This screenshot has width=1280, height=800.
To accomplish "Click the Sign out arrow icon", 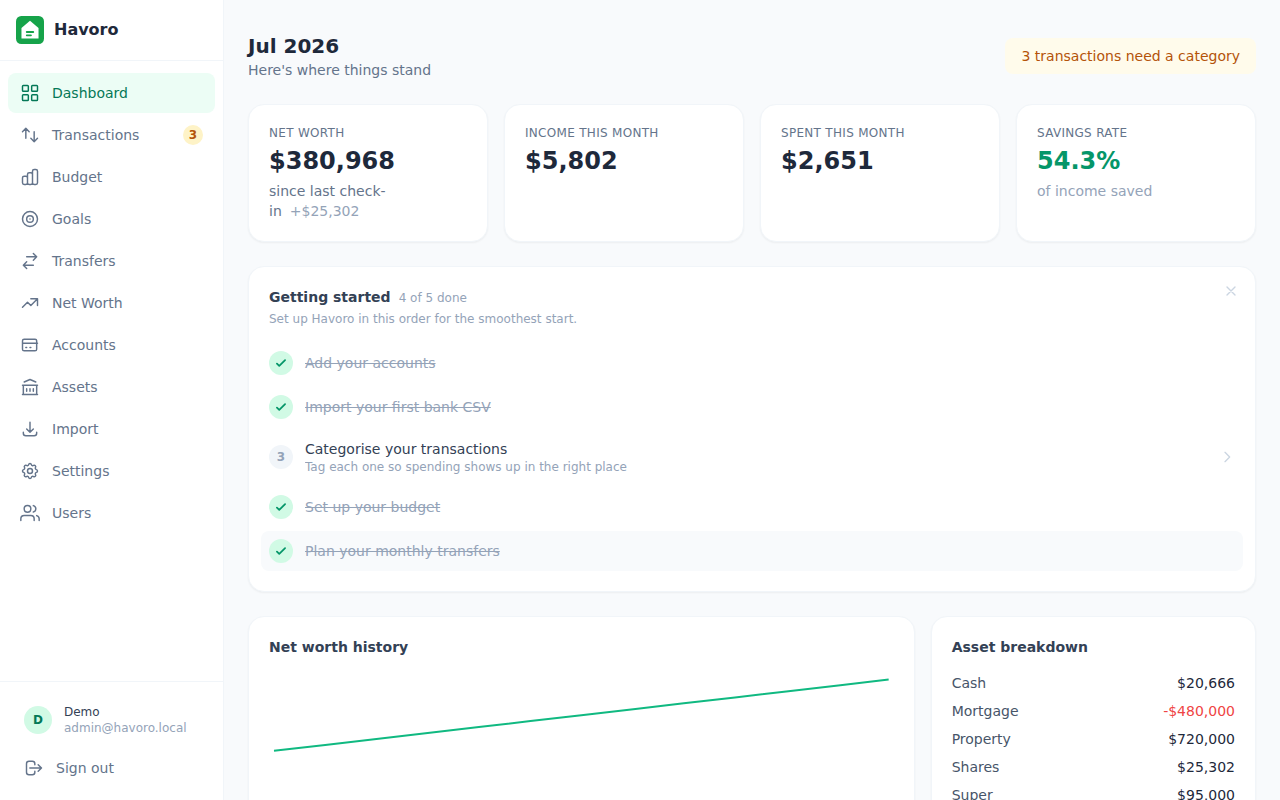I will point(34,768).
